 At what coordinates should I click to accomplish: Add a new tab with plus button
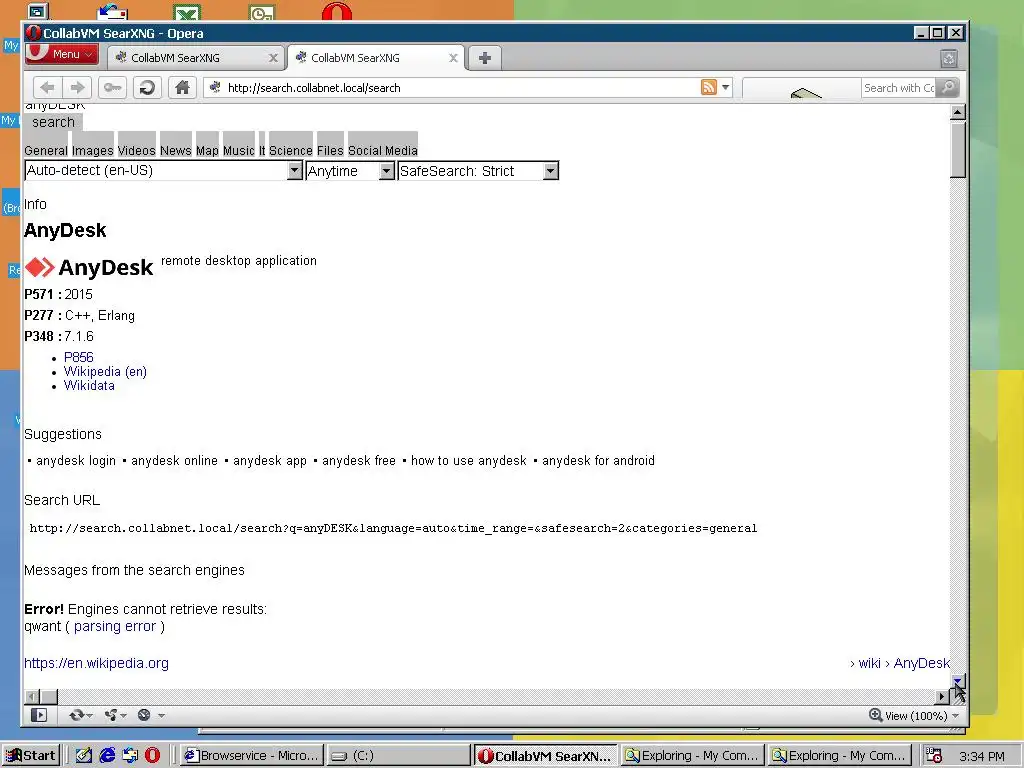485,58
